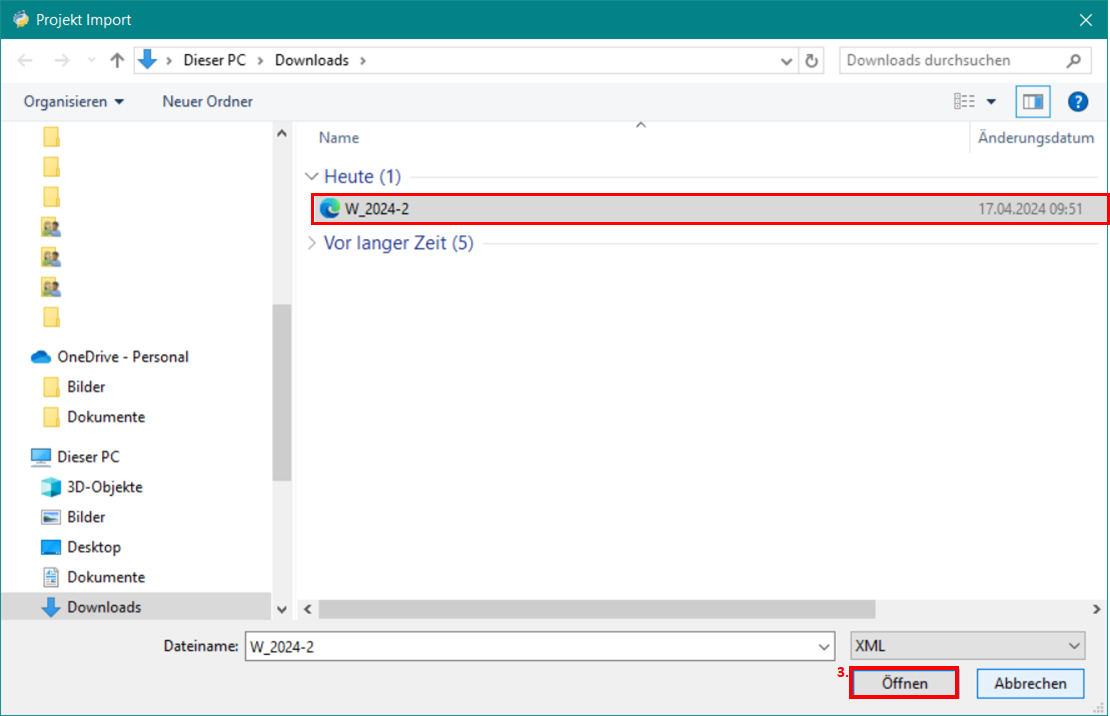Click Neuer Ordner

pyautogui.click(x=207, y=102)
